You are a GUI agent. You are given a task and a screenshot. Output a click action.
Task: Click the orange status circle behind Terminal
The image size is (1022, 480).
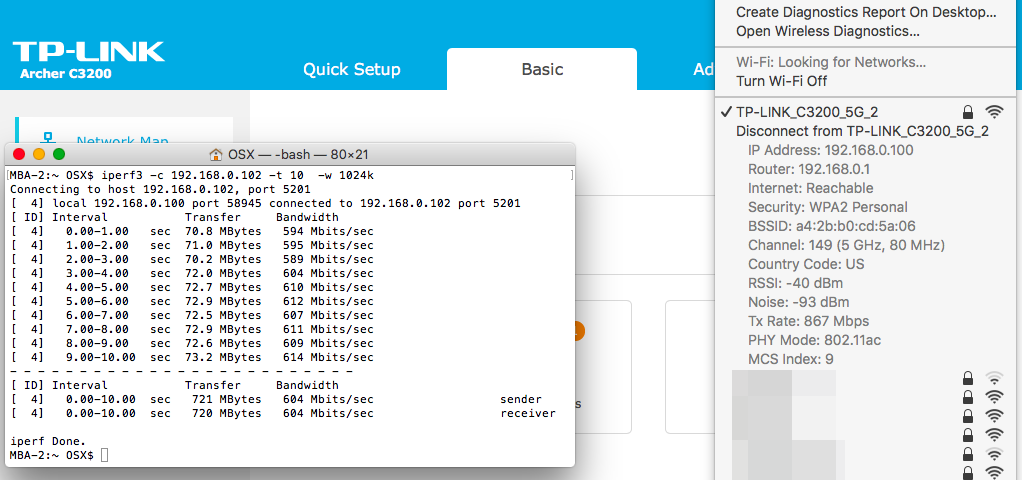[579, 330]
